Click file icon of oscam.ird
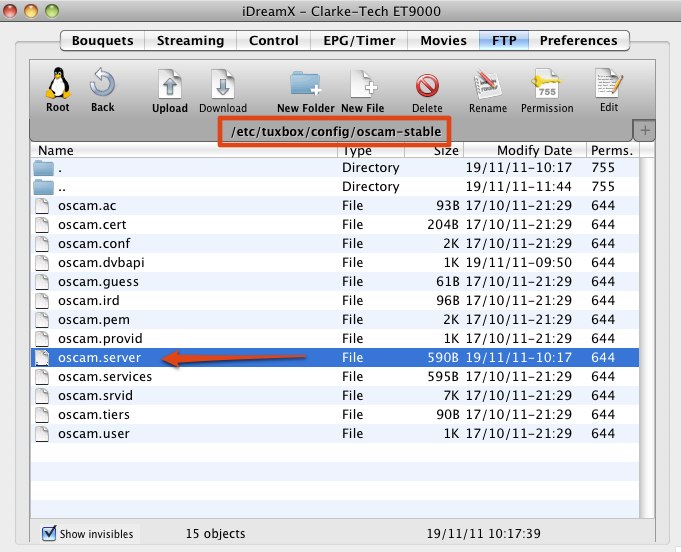Image resolution: width=681 pixels, height=552 pixels. coord(42,301)
